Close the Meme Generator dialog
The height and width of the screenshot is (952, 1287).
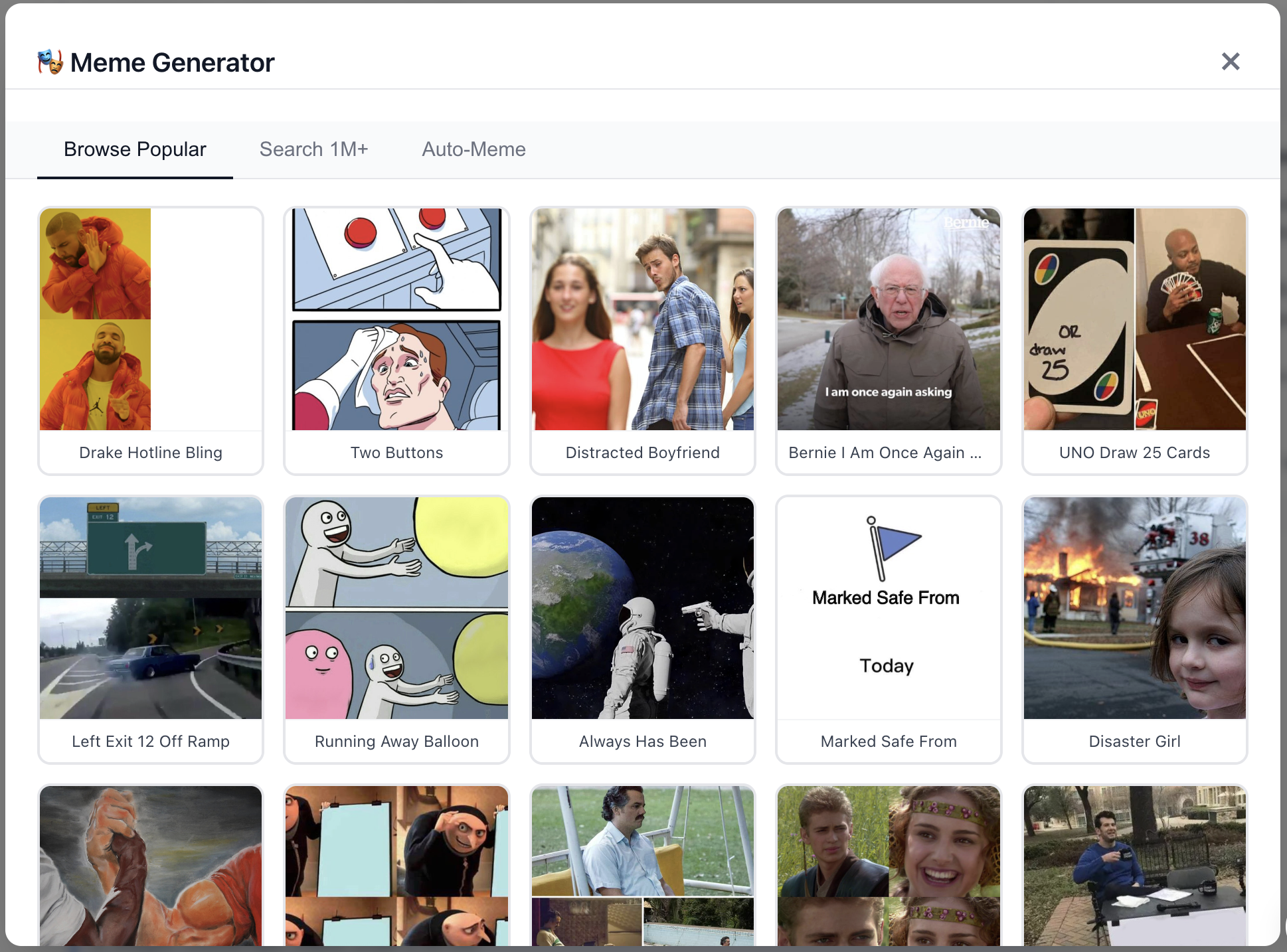point(1231,61)
